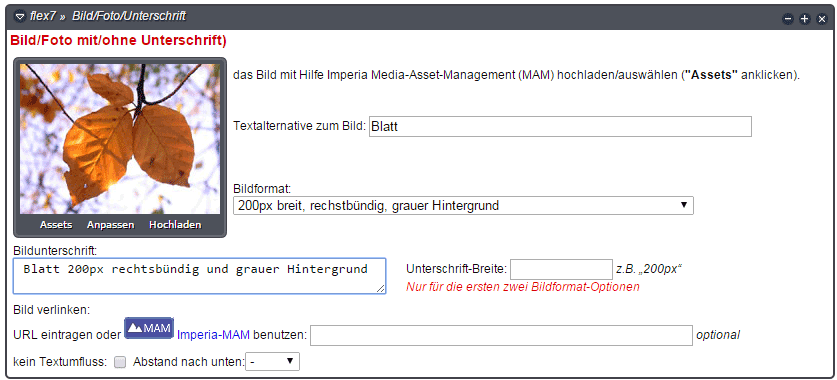Click the red 'Bild/Foto mit/ohne Unterschrift)' heading
837x380 pixels.
pos(119,40)
